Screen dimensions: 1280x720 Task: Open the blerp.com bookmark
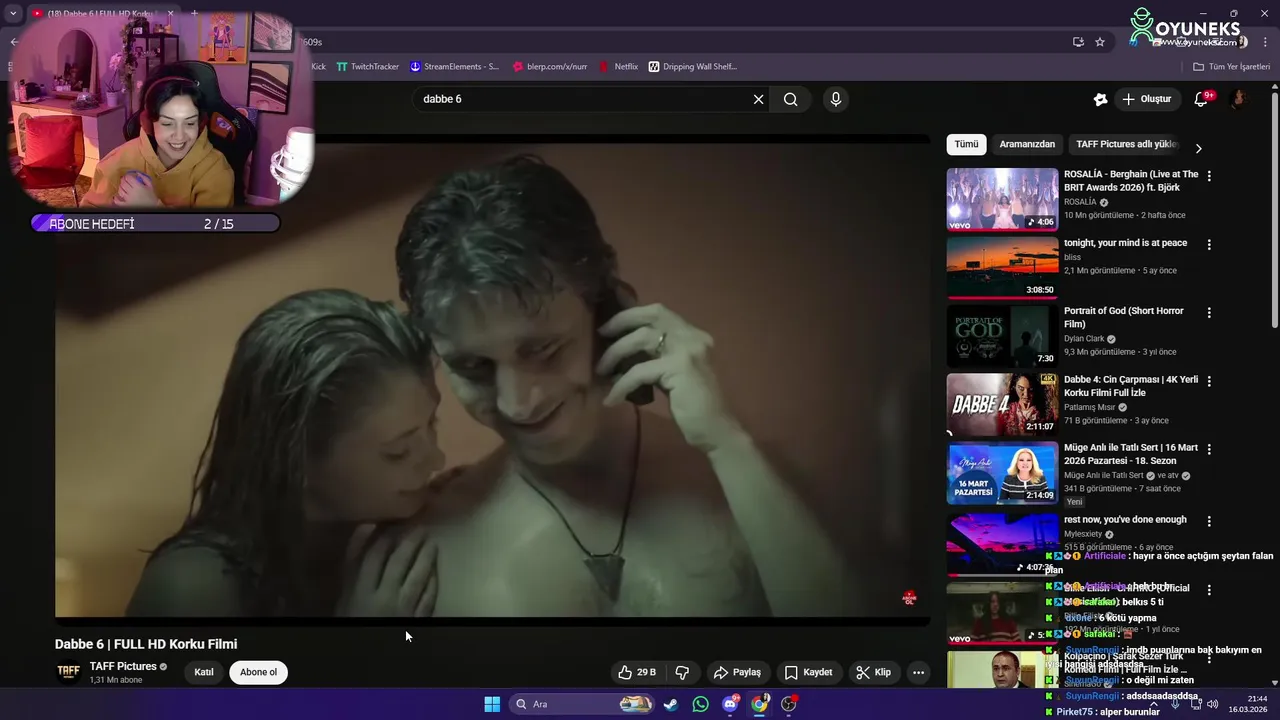[549, 66]
